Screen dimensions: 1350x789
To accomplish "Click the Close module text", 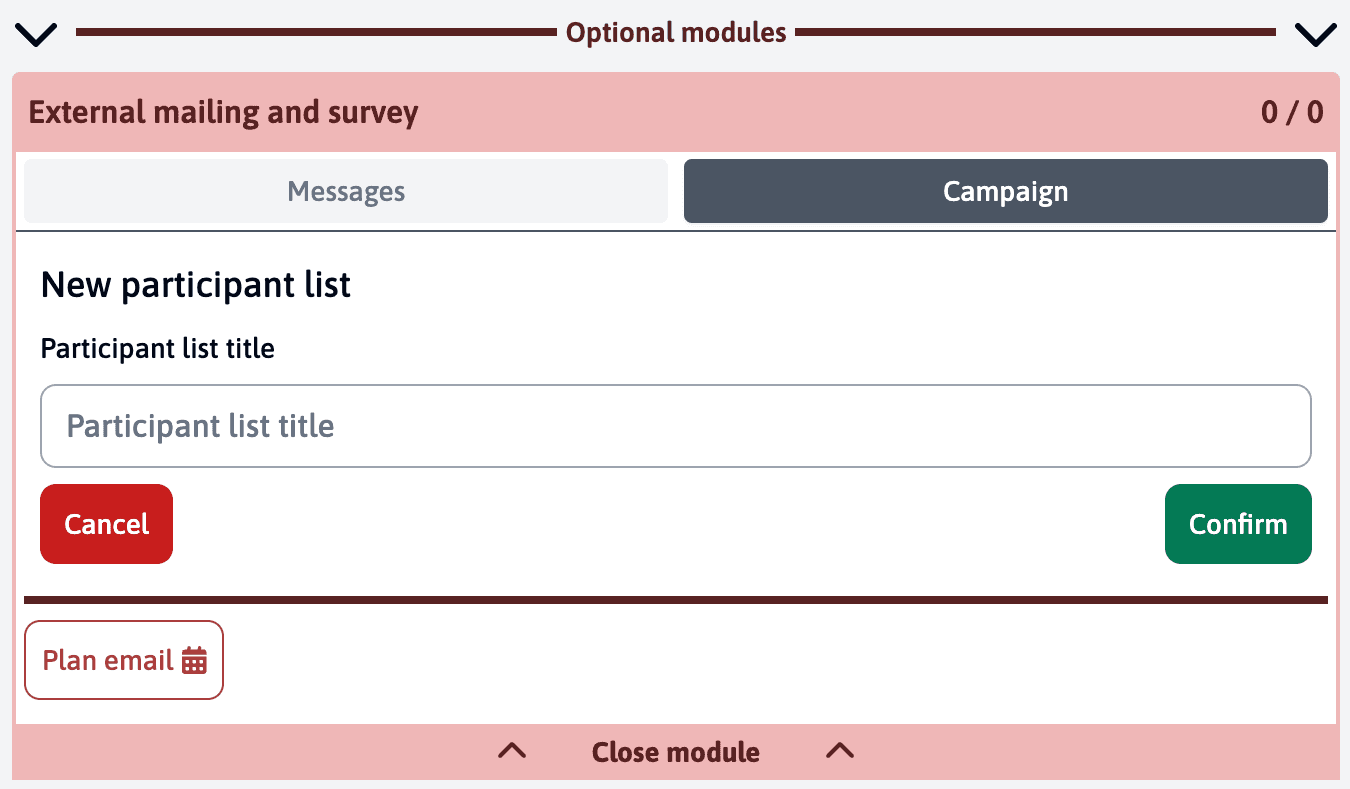I will tap(676, 752).
